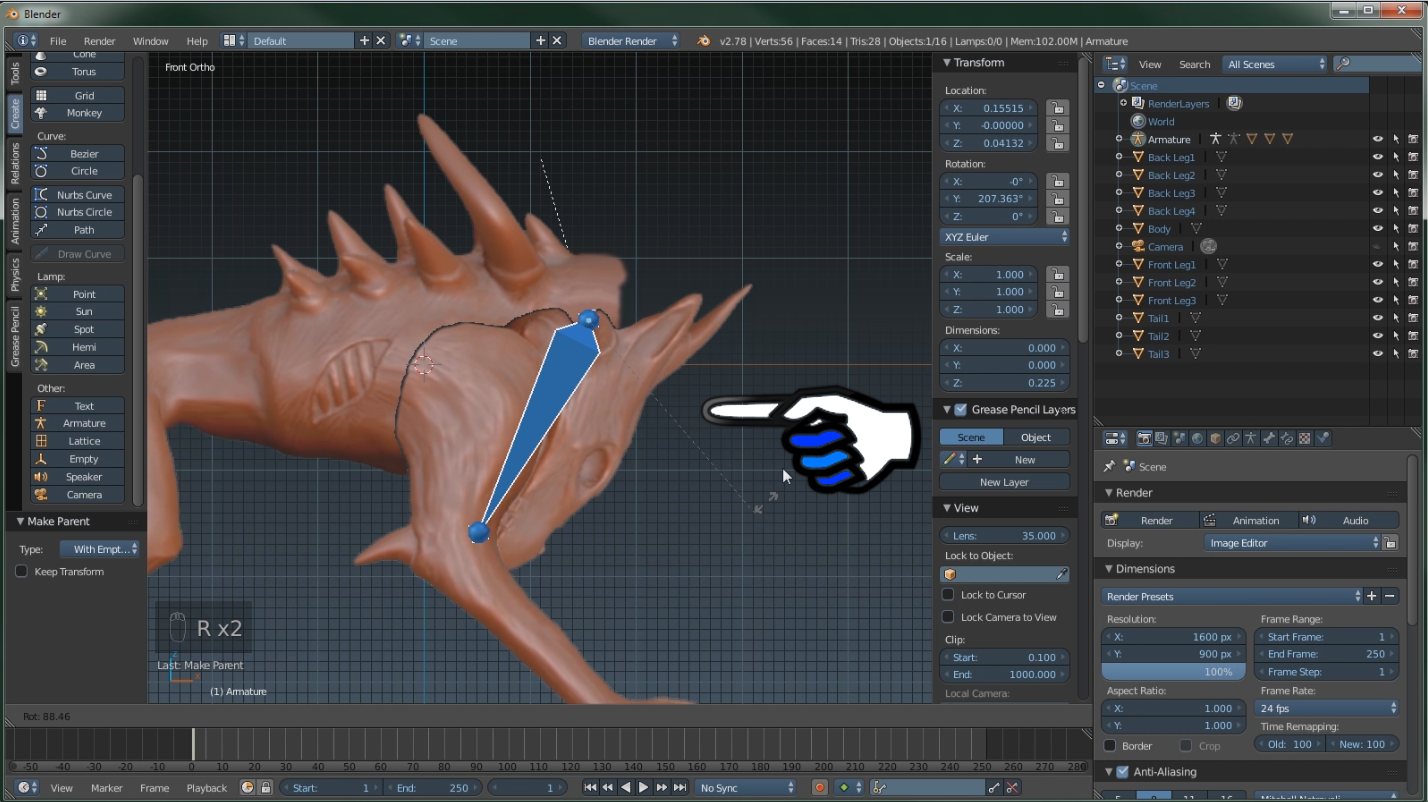Enable Lock Camera to View checkbox
This screenshot has width=1428, height=802.
tap(948, 617)
